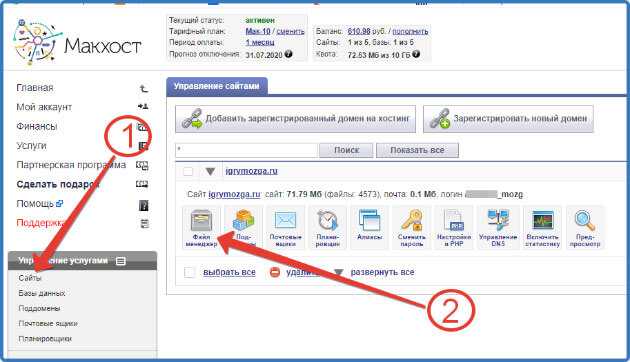Viewport: 630px width, 362px height.
Task: Click the Поиск button
Action: pos(346,150)
